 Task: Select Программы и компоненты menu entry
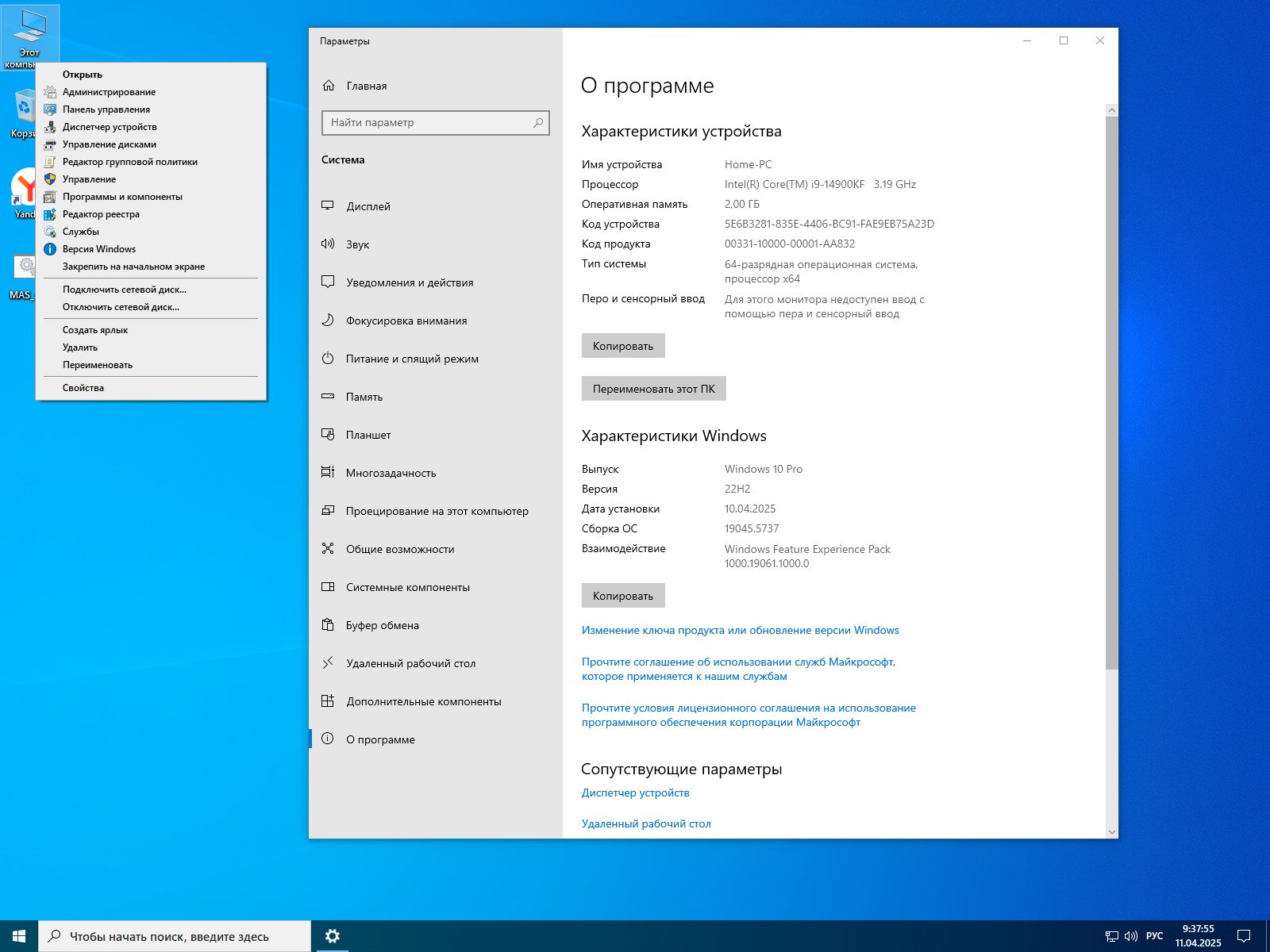click(x=151, y=197)
